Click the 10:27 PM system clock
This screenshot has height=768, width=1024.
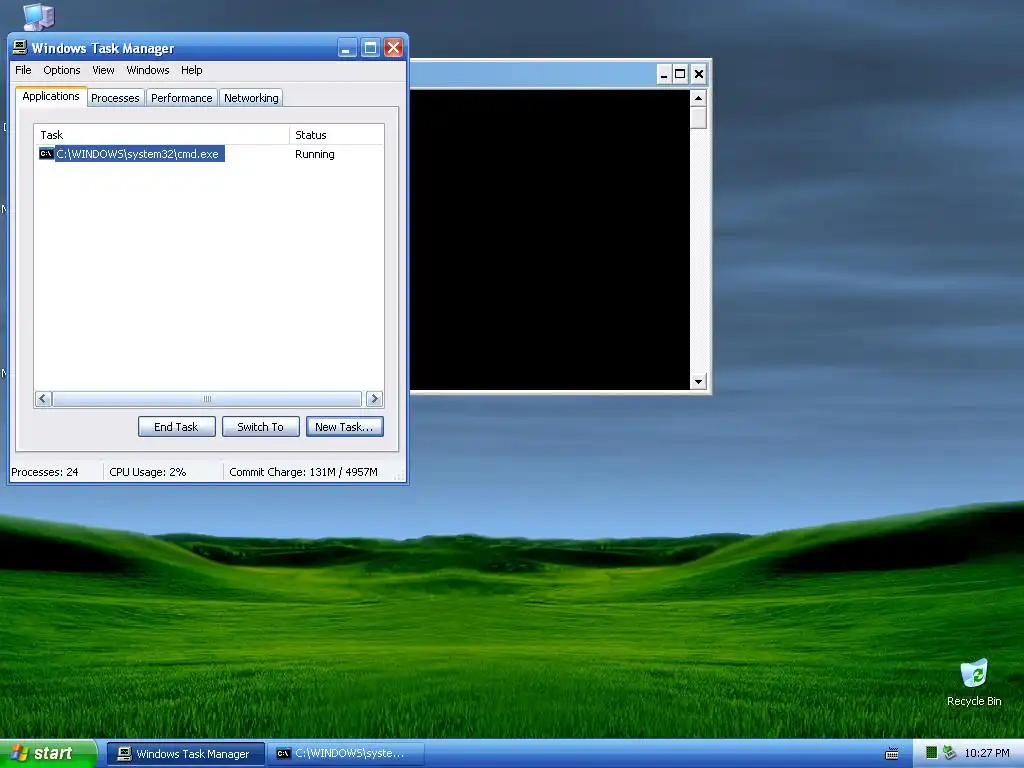(987, 754)
